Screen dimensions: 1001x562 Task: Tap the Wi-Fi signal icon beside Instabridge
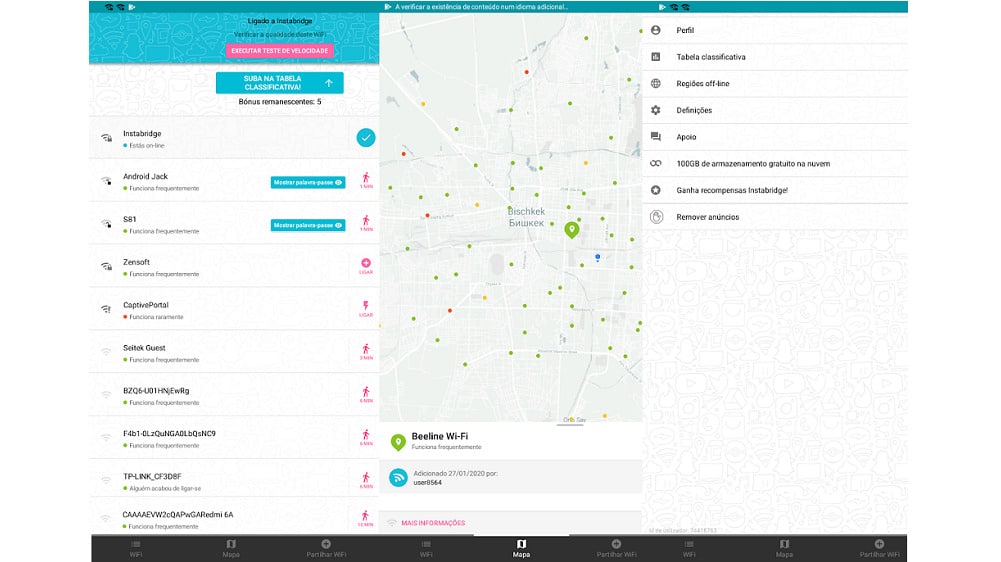pos(106,138)
